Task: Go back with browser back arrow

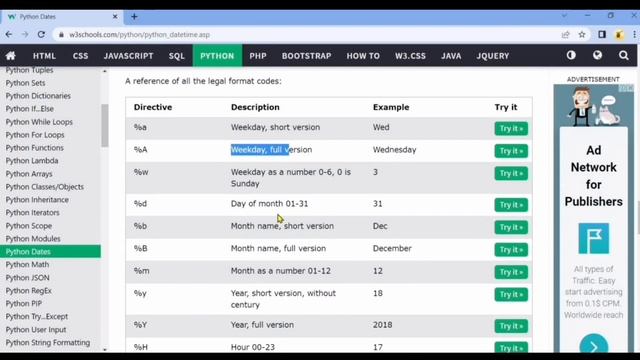Action: 9,35
